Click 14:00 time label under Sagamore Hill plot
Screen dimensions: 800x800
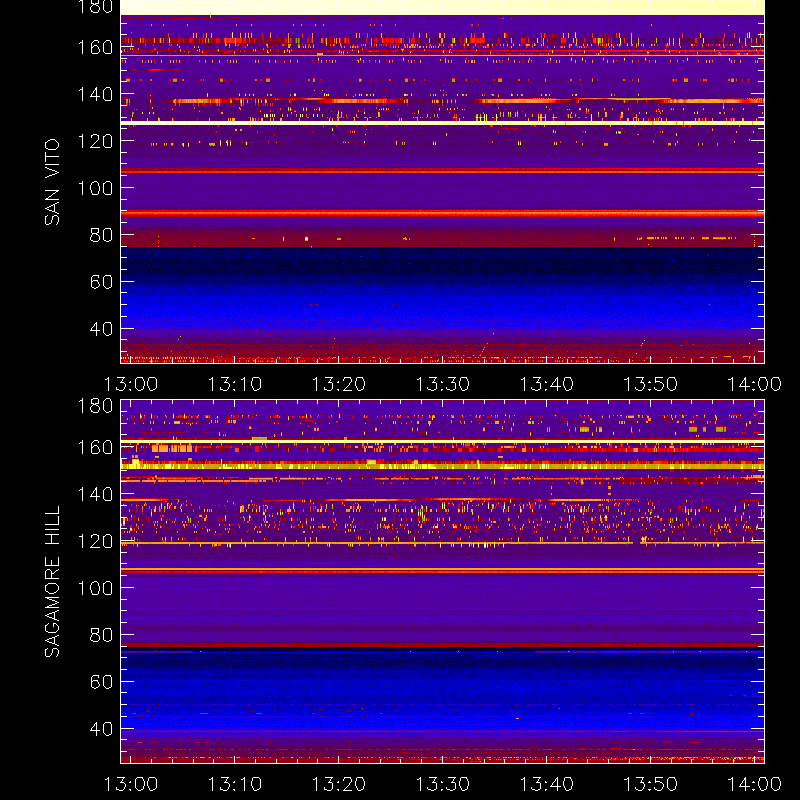coord(755,784)
